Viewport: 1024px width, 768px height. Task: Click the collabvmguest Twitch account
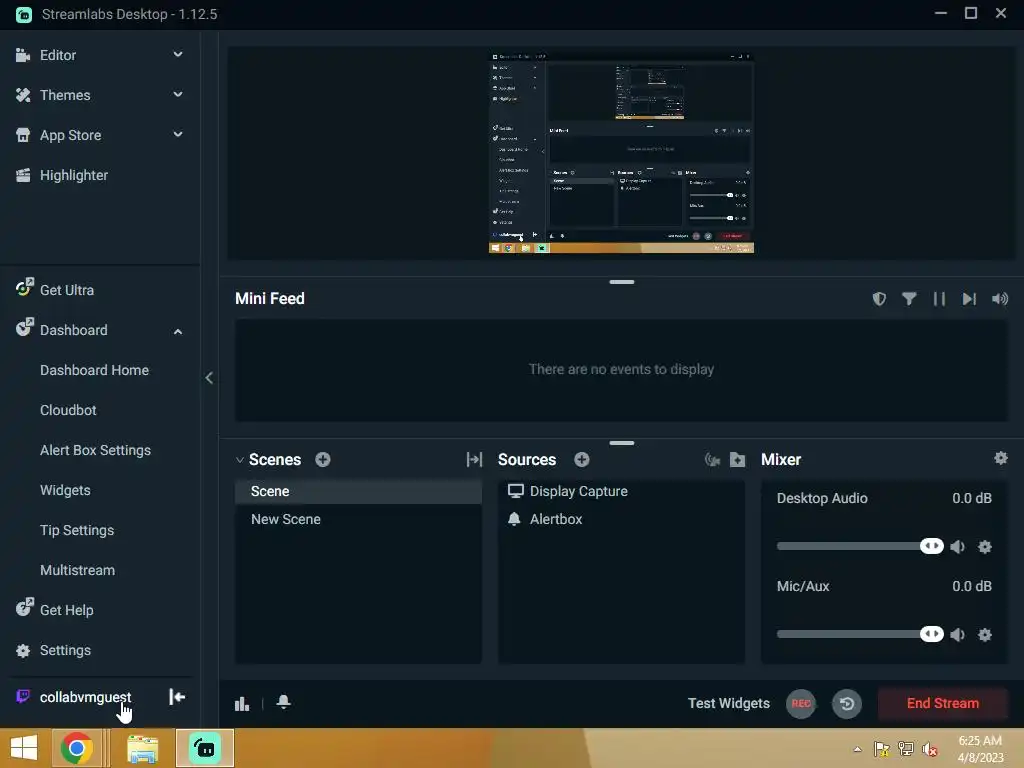click(x=85, y=697)
